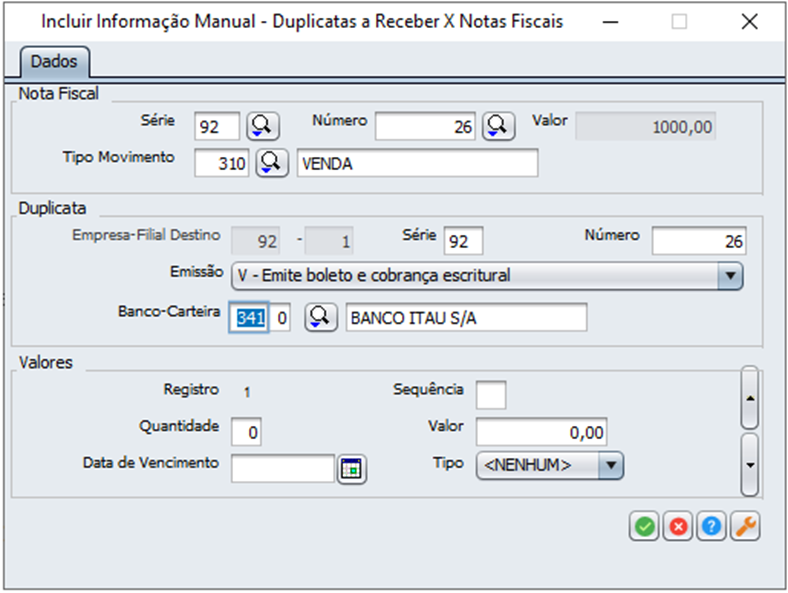Select the Registro value 1
Image resolution: width=788 pixels, height=593 pixels.
(x=247, y=392)
